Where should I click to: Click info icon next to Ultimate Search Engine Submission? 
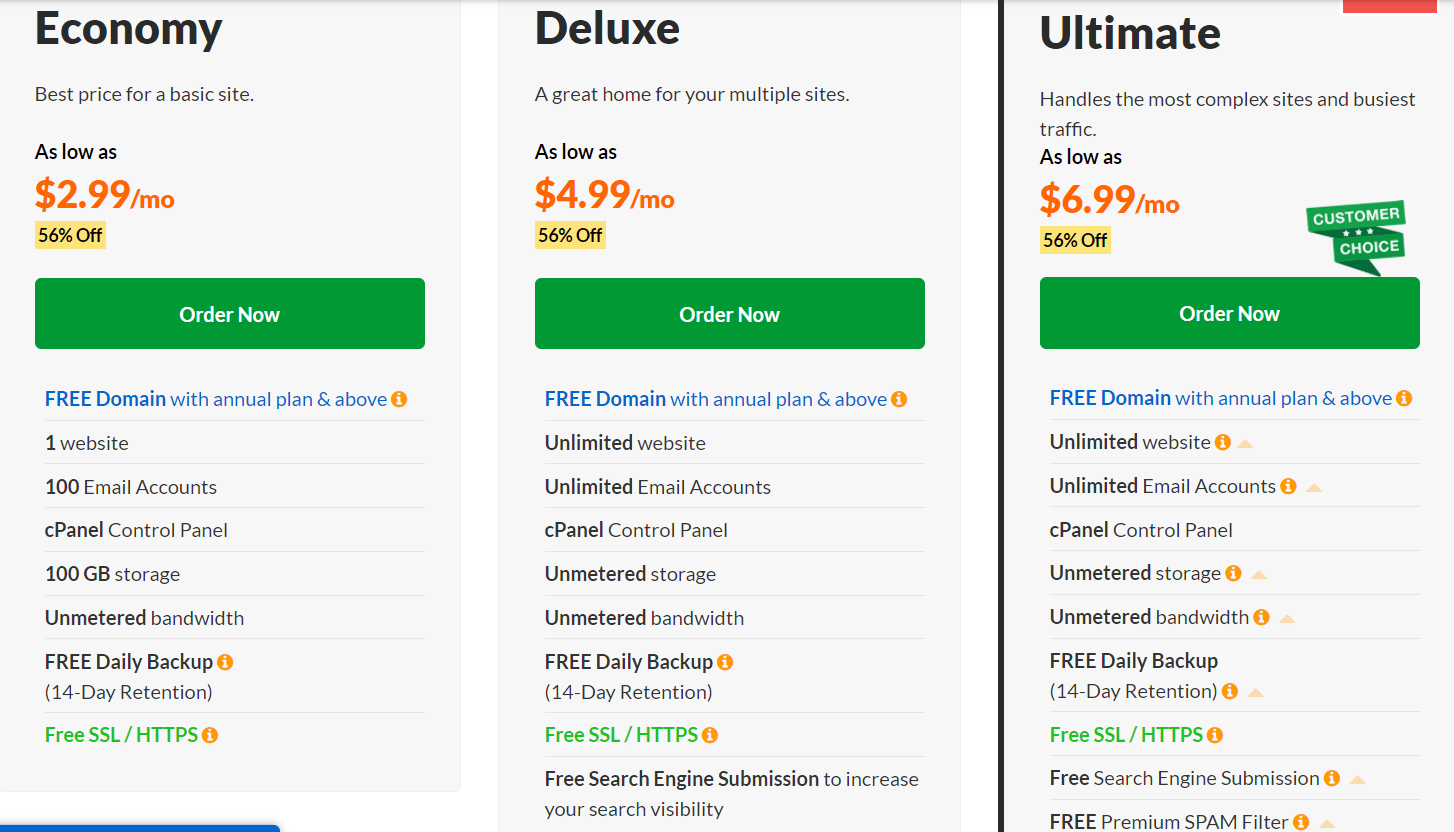pos(1332,778)
